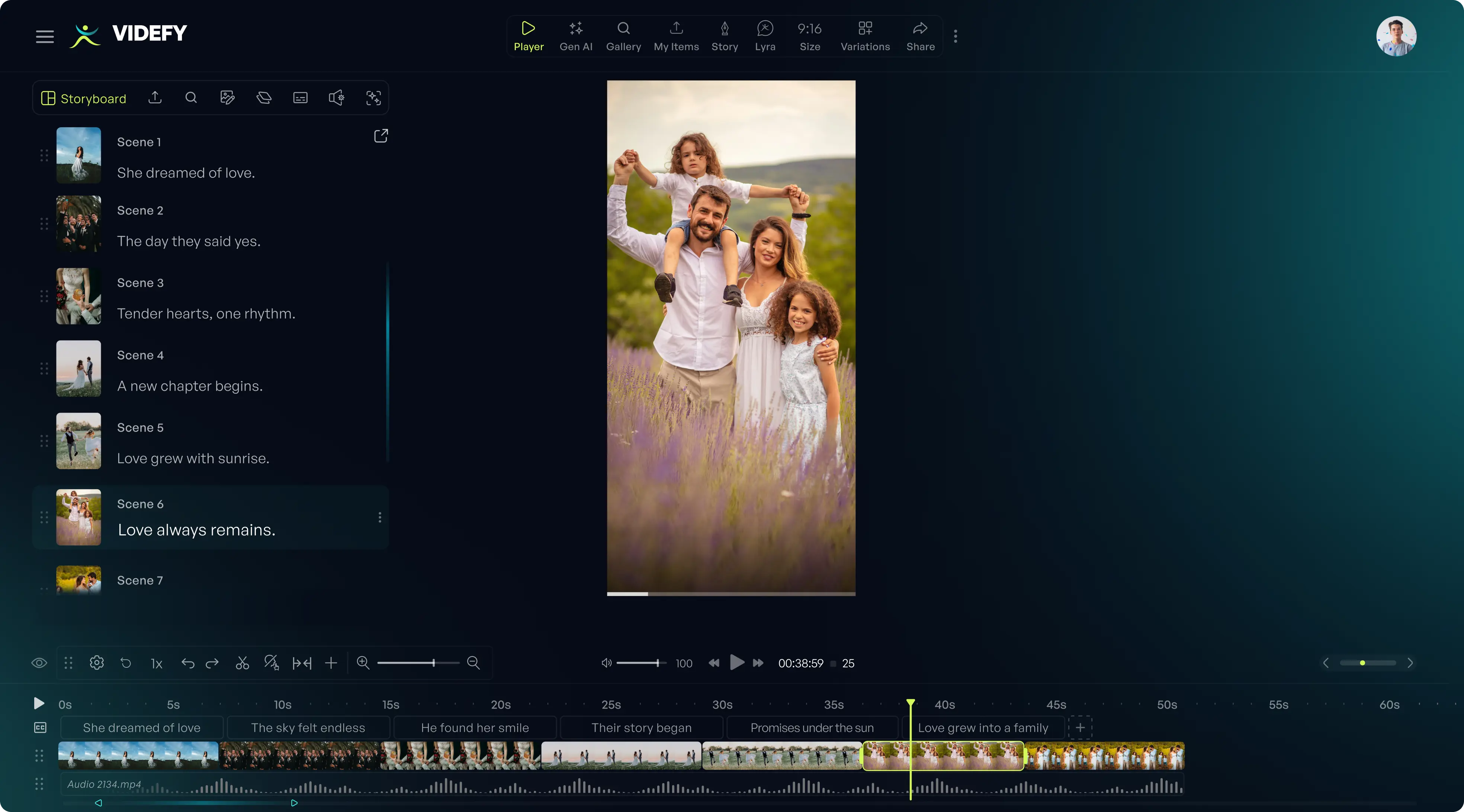The height and width of the screenshot is (812, 1464).
Task: Click the redo arrow
Action: coord(212,663)
